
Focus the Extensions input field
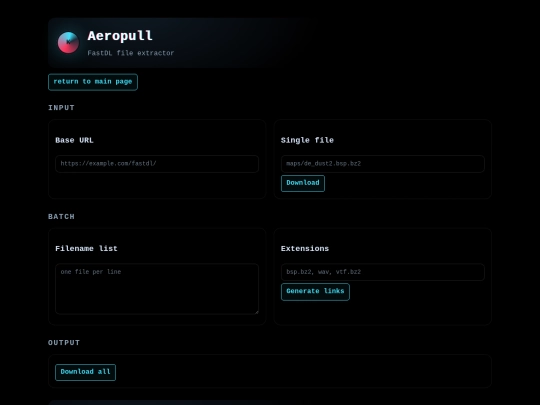[x=383, y=272]
